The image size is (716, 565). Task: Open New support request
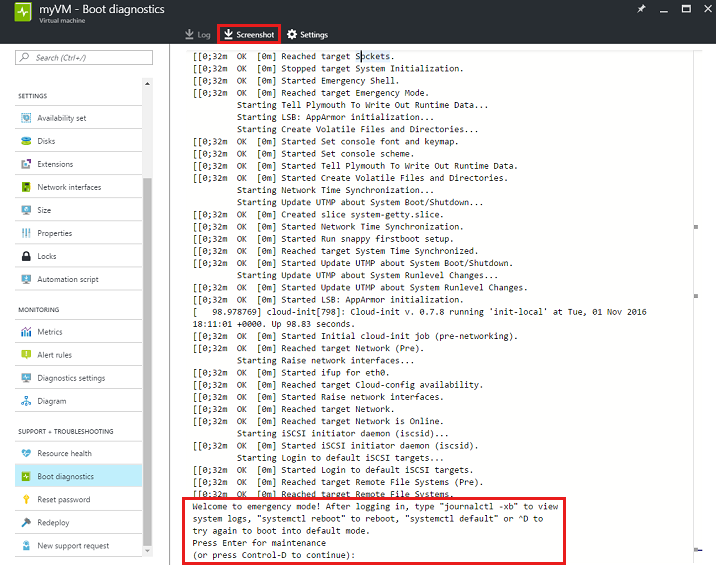[73, 546]
